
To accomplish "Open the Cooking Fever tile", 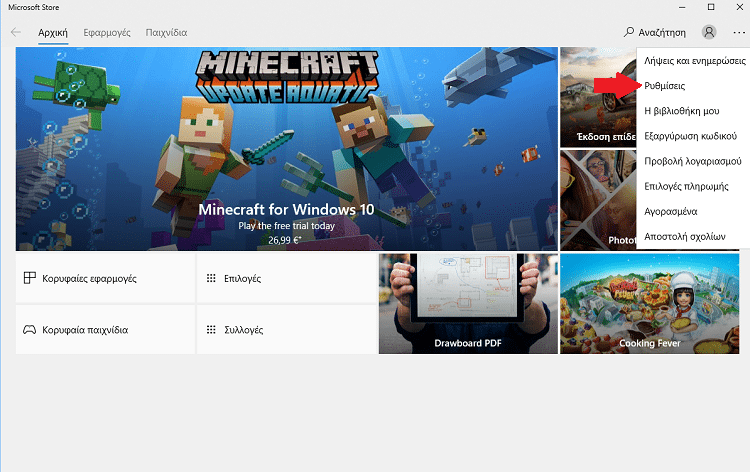I will (649, 304).
